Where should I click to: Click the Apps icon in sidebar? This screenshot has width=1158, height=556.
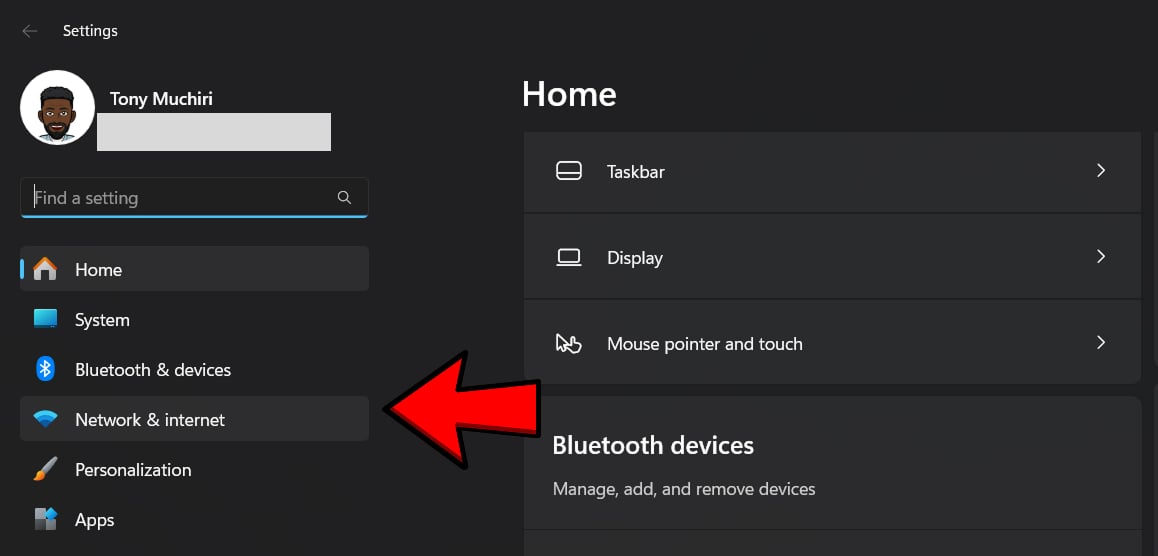pos(45,519)
